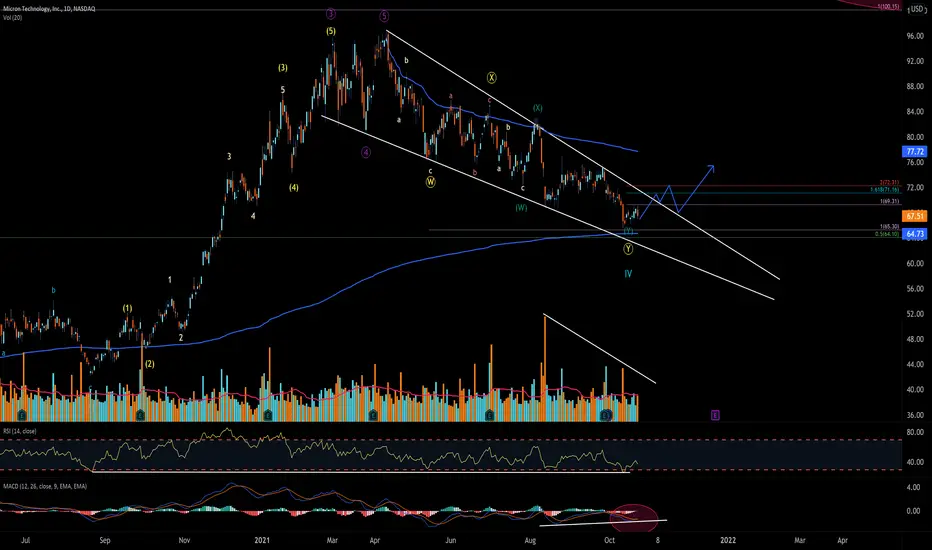Click the 2021 label on time axis

tap(262, 540)
